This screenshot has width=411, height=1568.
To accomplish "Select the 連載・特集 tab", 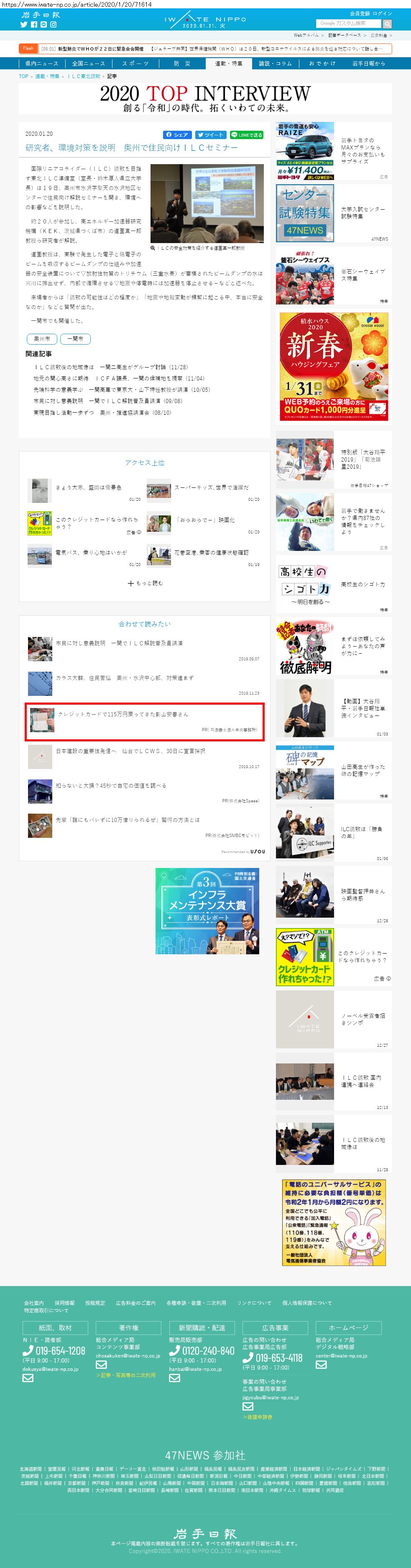I will pyautogui.click(x=228, y=63).
